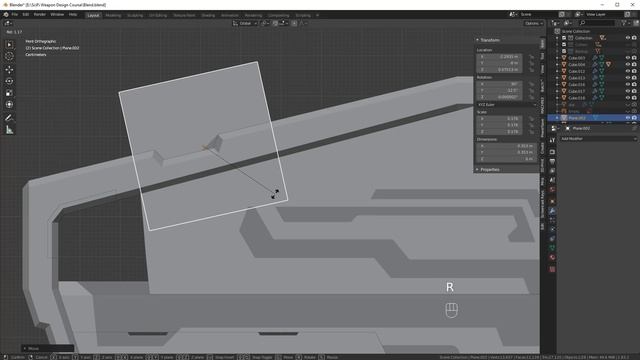This screenshot has width=640, height=360.
Task: Open the World properties tab icon
Action: coord(552,190)
